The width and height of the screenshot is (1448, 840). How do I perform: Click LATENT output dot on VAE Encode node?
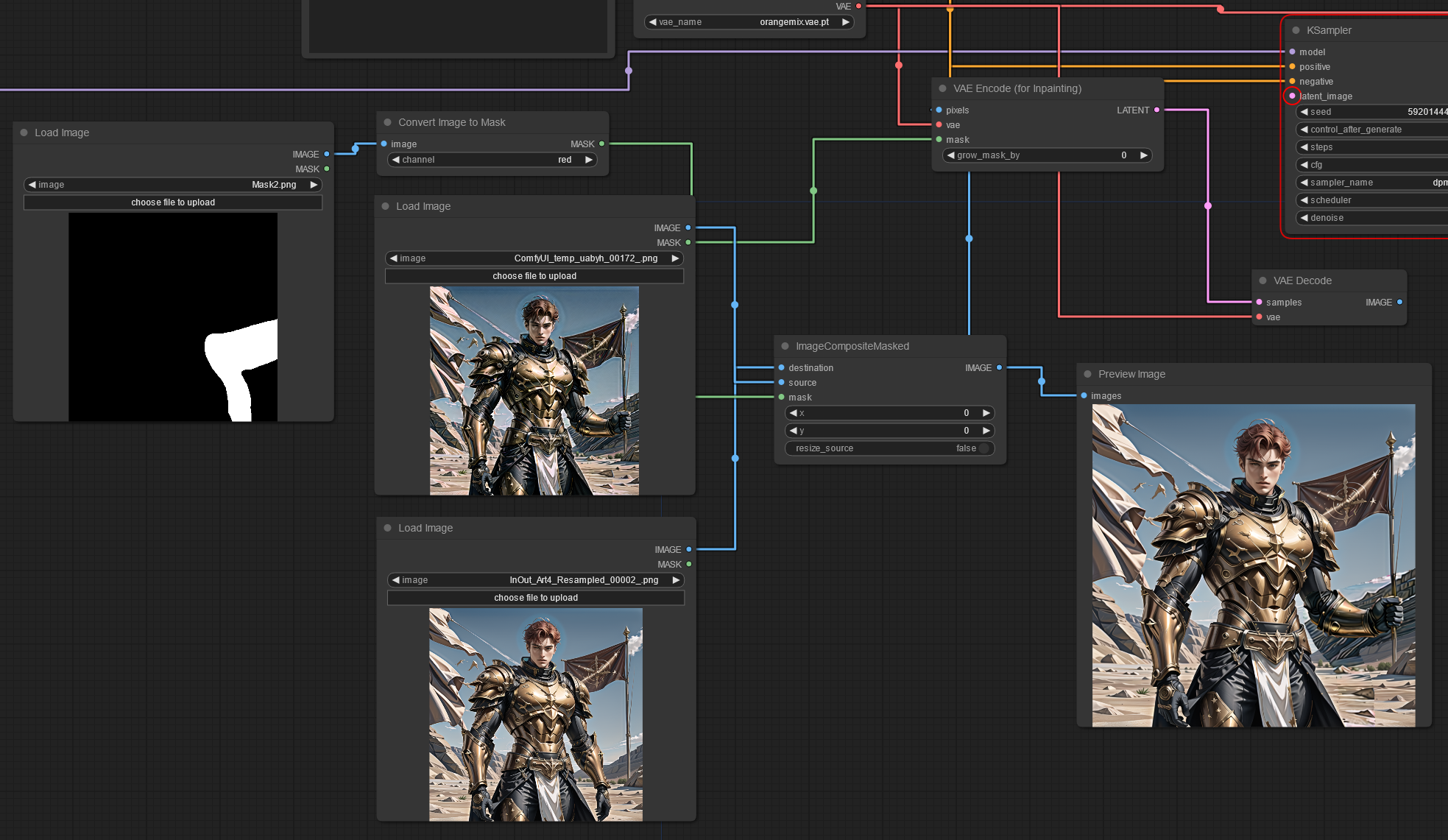point(1156,110)
